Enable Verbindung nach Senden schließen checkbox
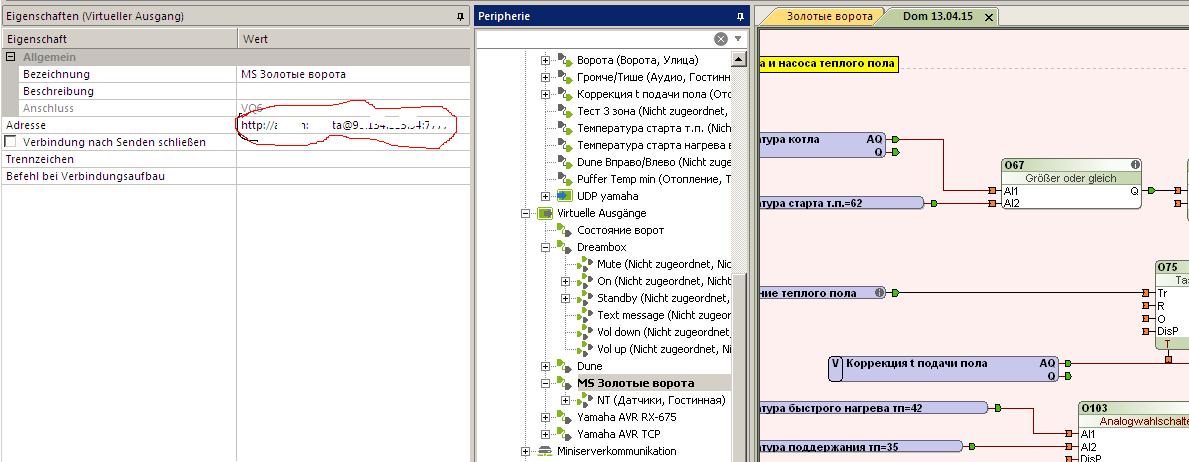Viewport: 1189px width, 462px height. (11, 142)
